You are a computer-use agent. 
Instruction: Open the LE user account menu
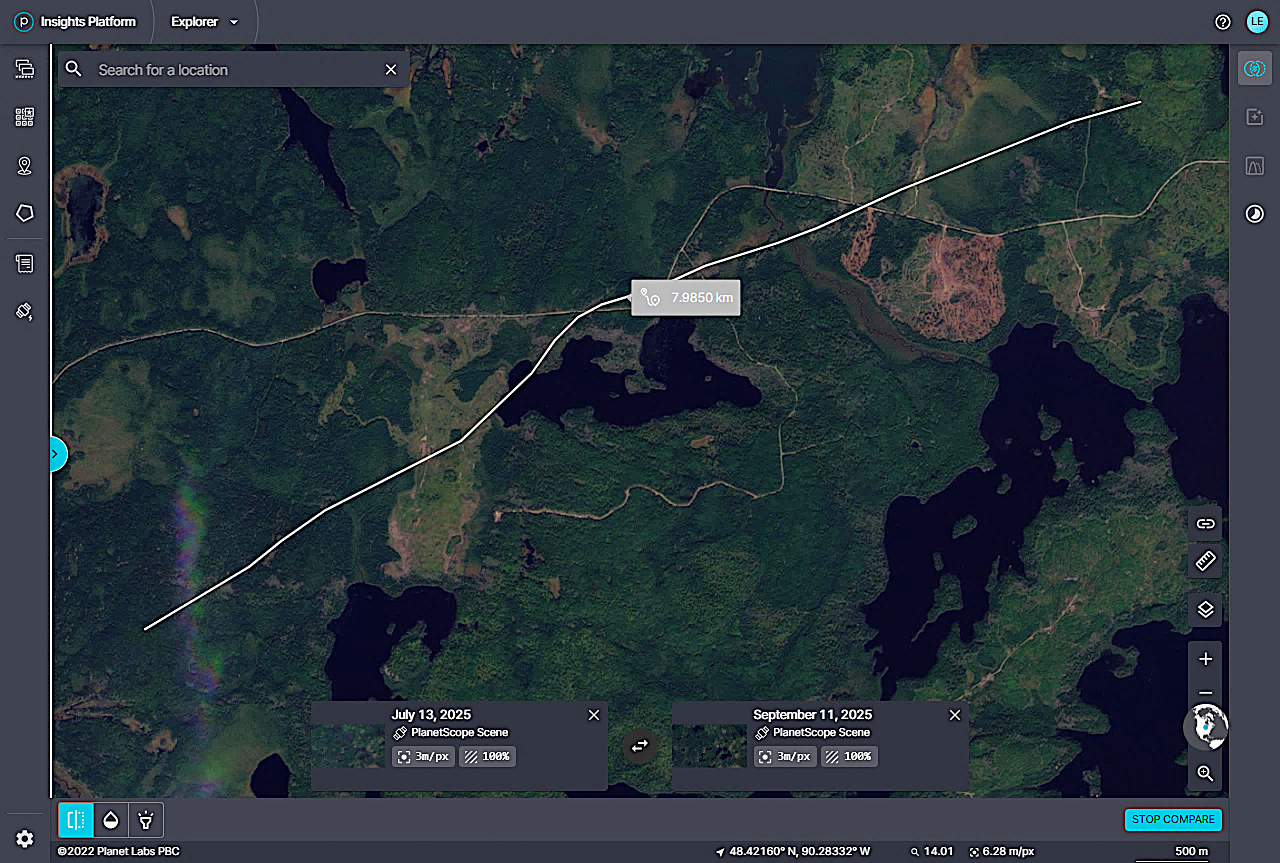pos(1257,22)
